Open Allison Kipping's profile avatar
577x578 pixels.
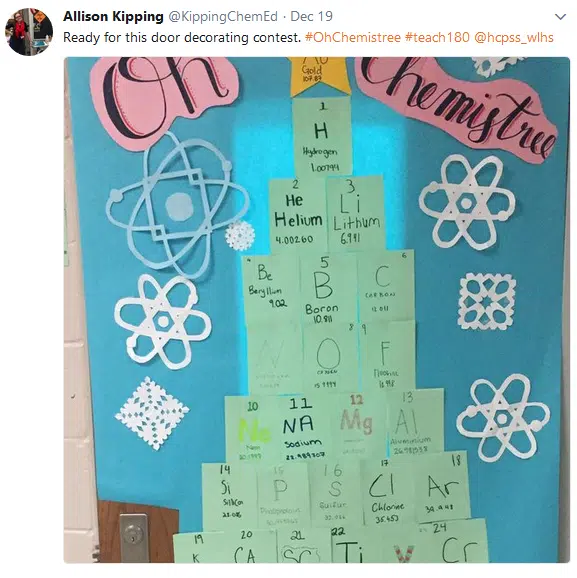click(29, 32)
